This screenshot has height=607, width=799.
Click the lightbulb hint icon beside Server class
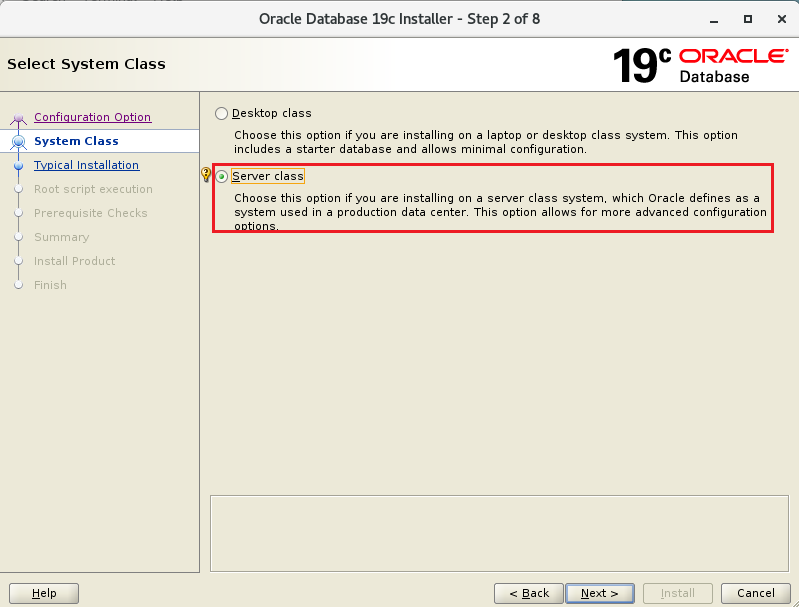point(206,175)
